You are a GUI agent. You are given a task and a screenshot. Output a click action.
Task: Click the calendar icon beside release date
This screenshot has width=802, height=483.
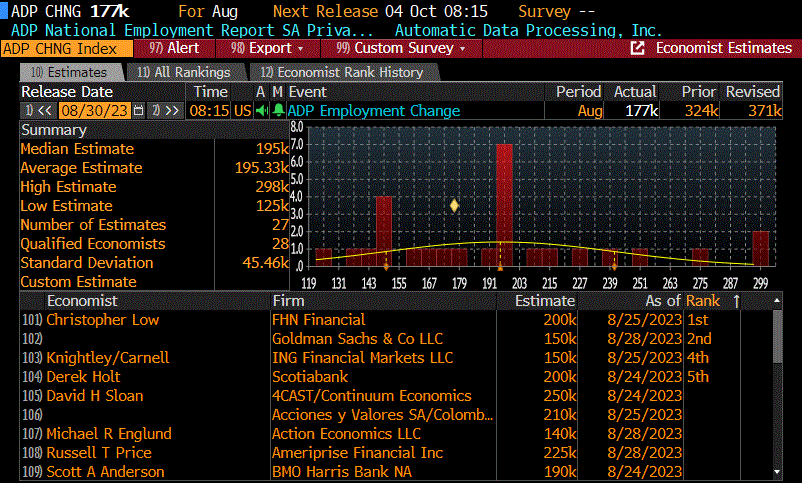pyautogui.click(x=138, y=111)
